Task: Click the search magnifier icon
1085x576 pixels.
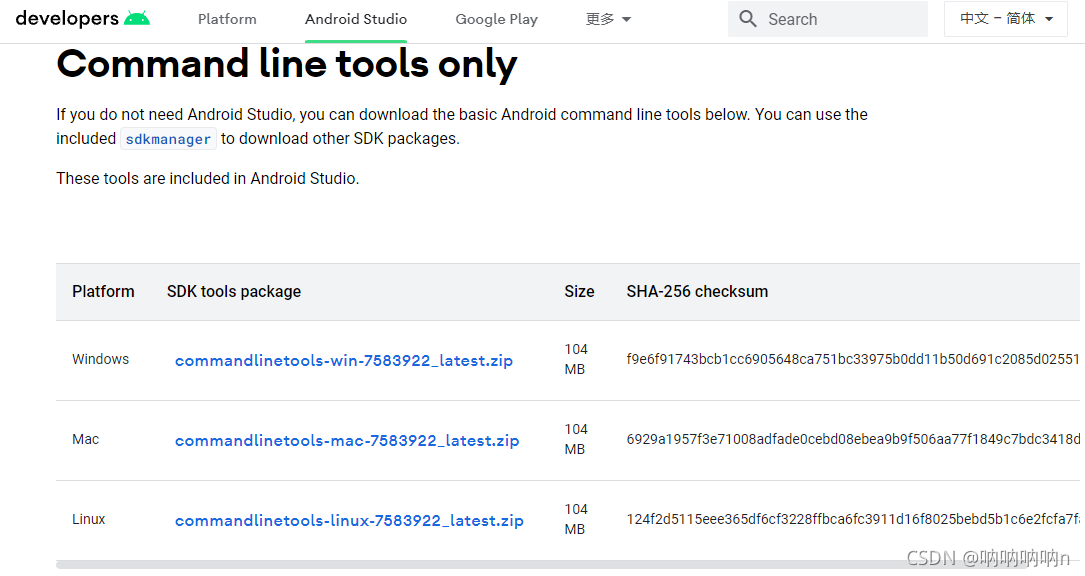Action: pyautogui.click(x=748, y=19)
